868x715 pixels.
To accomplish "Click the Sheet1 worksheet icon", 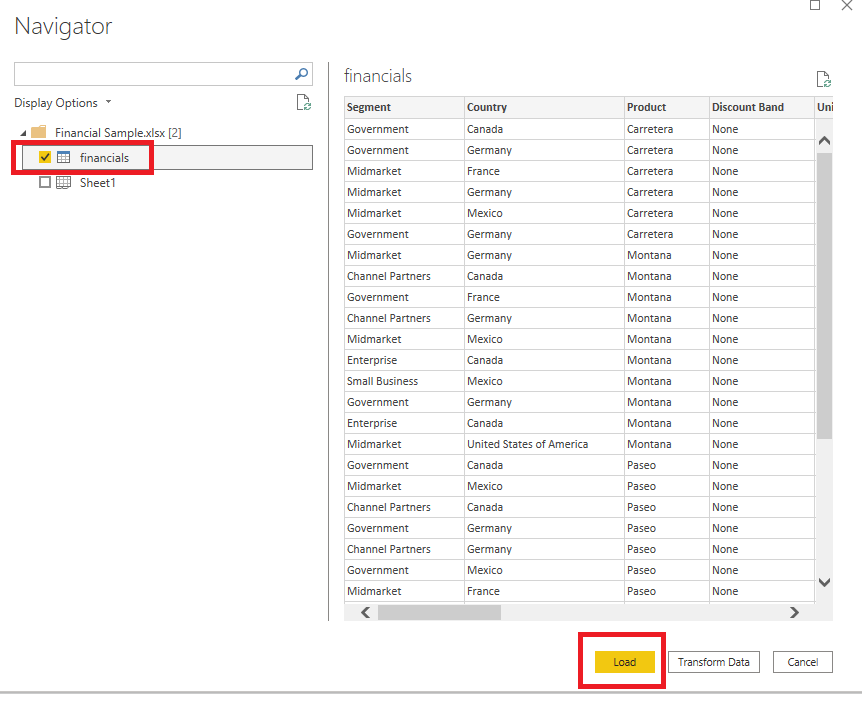I will (63, 183).
